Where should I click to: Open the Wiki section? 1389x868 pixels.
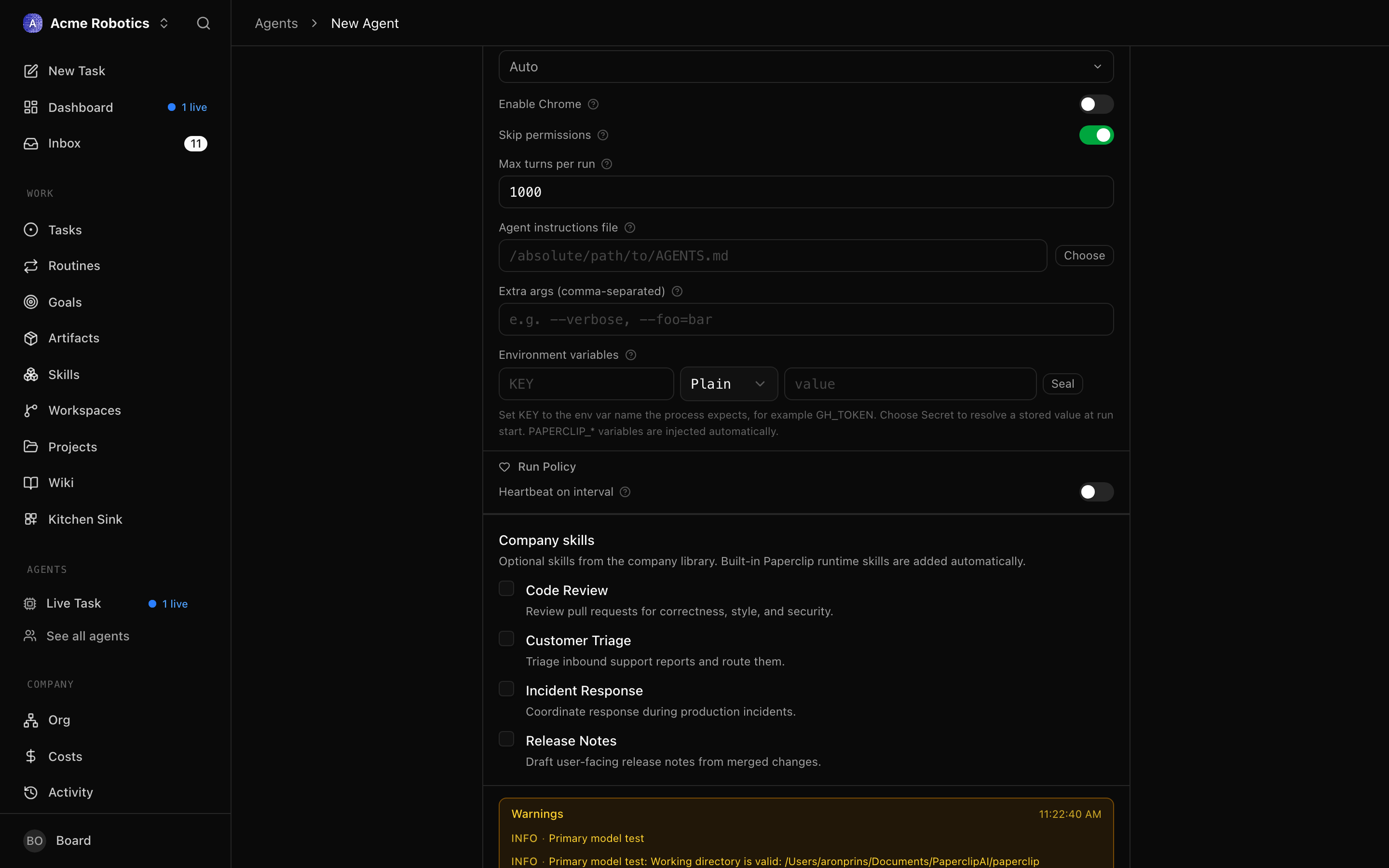click(115, 483)
